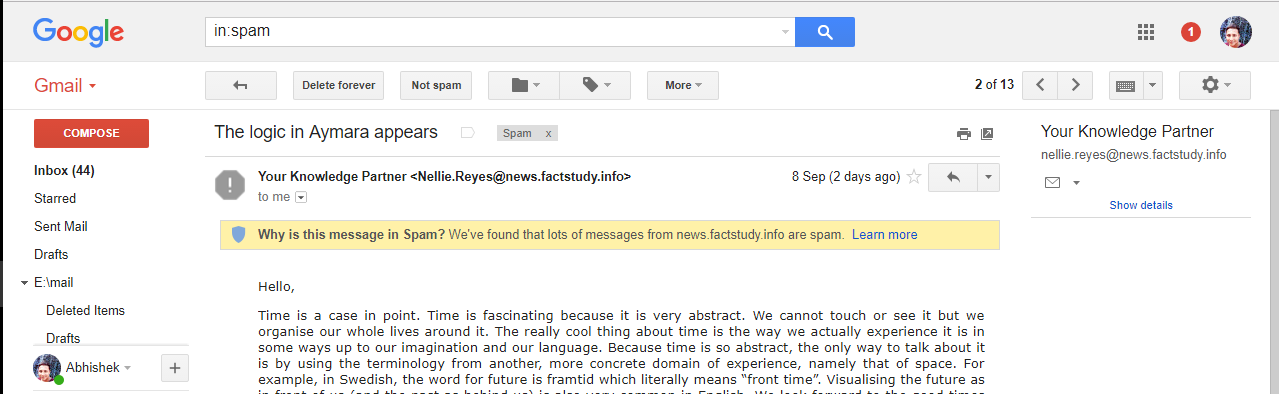Image resolution: width=1279 pixels, height=394 pixels.
Task: Click the email envelope icon in contact panel
Action: point(1052,183)
